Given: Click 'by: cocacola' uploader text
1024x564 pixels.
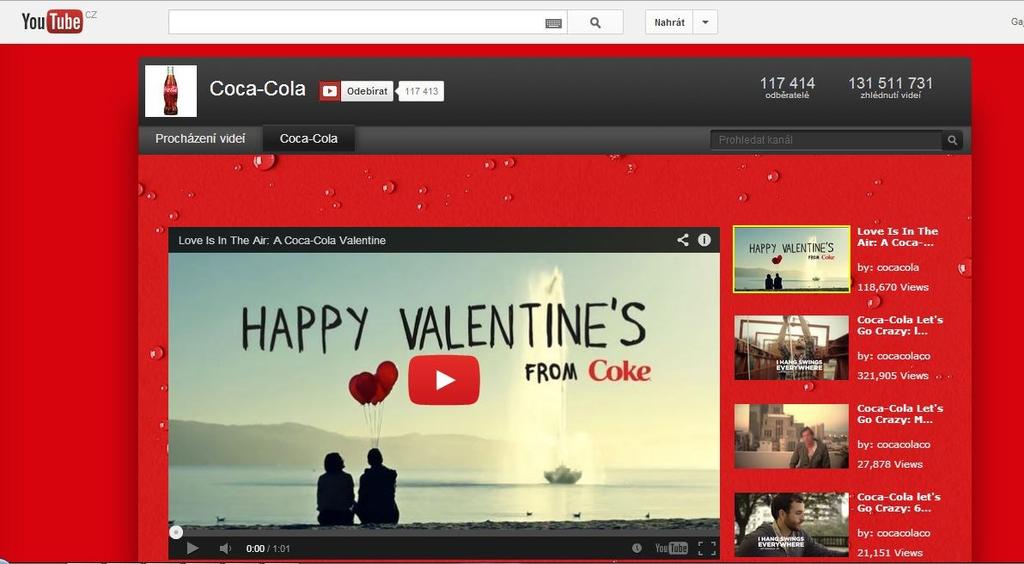Looking at the screenshot, I should [x=888, y=268].
